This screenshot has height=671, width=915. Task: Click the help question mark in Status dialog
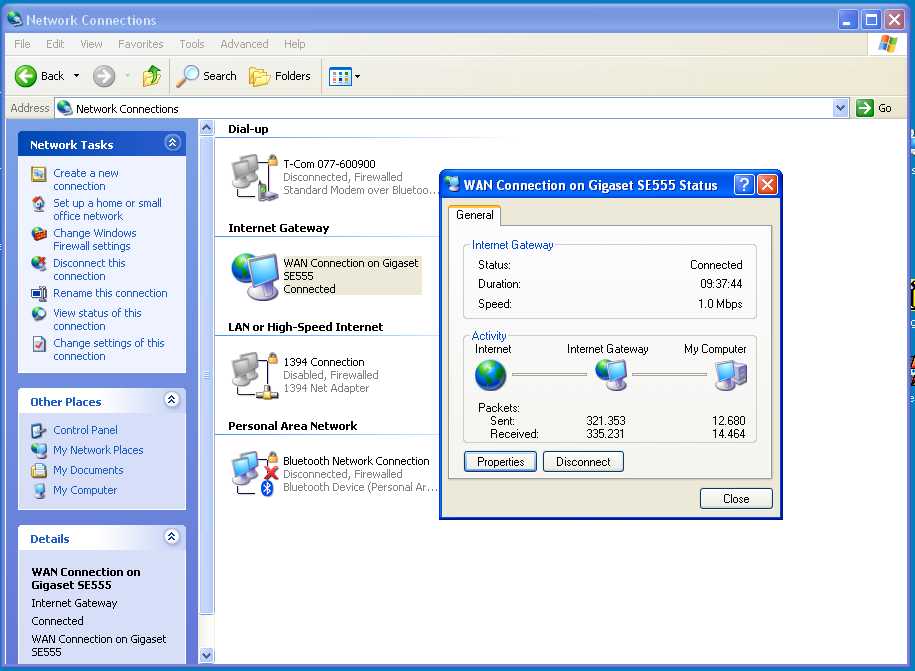743,185
